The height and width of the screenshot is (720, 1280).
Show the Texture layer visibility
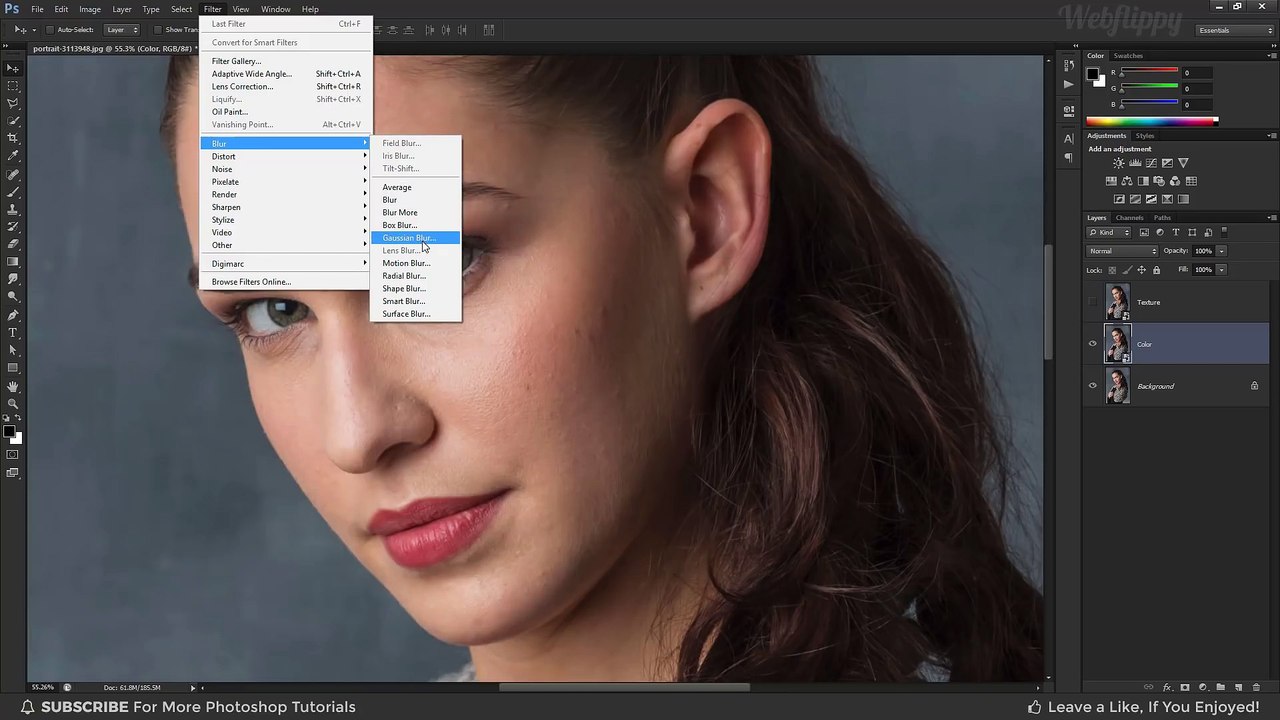point(1093,302)
